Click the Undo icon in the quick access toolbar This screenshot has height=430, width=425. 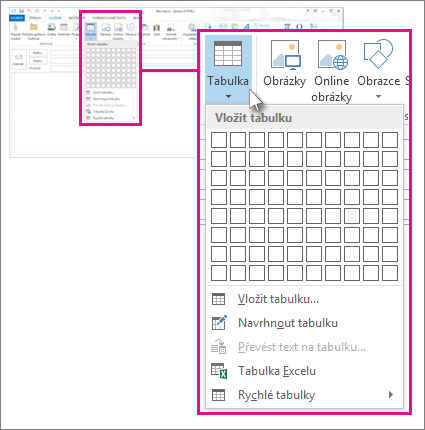29,11
